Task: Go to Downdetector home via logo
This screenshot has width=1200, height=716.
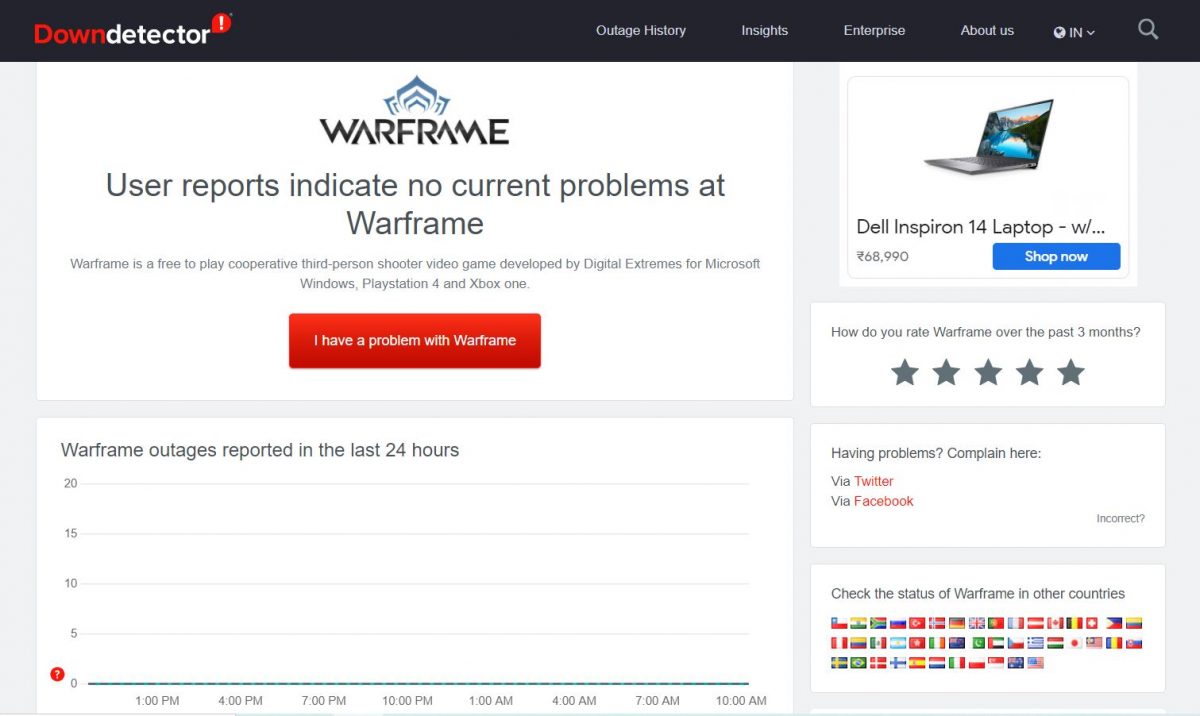Action: (133, 30)
